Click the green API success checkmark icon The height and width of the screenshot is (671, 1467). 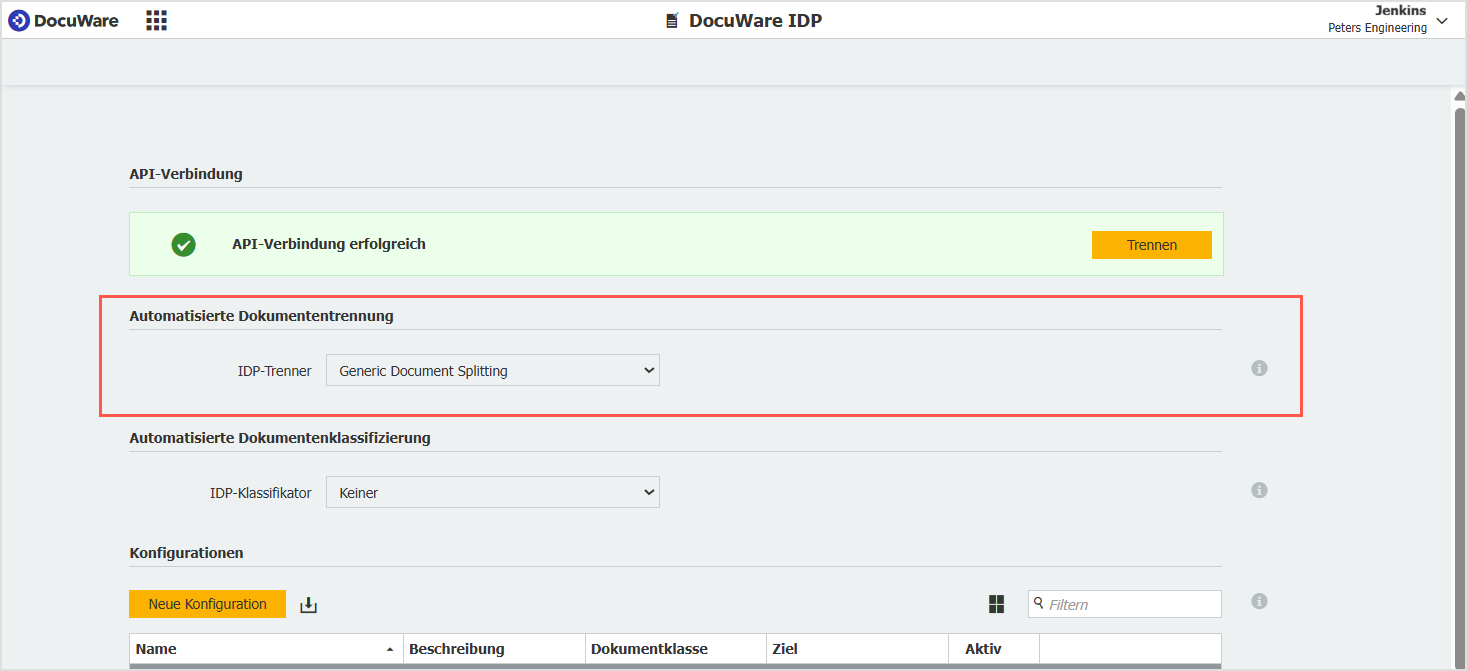click(183, 244)
